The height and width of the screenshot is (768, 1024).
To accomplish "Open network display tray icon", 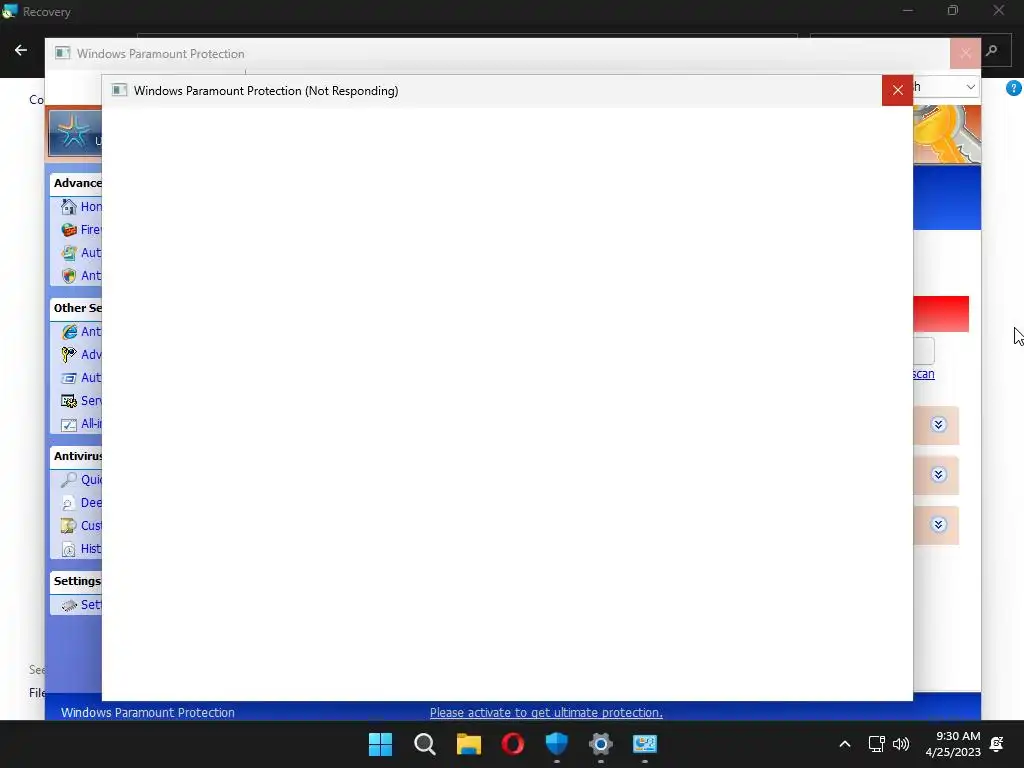I will [876, 744].
